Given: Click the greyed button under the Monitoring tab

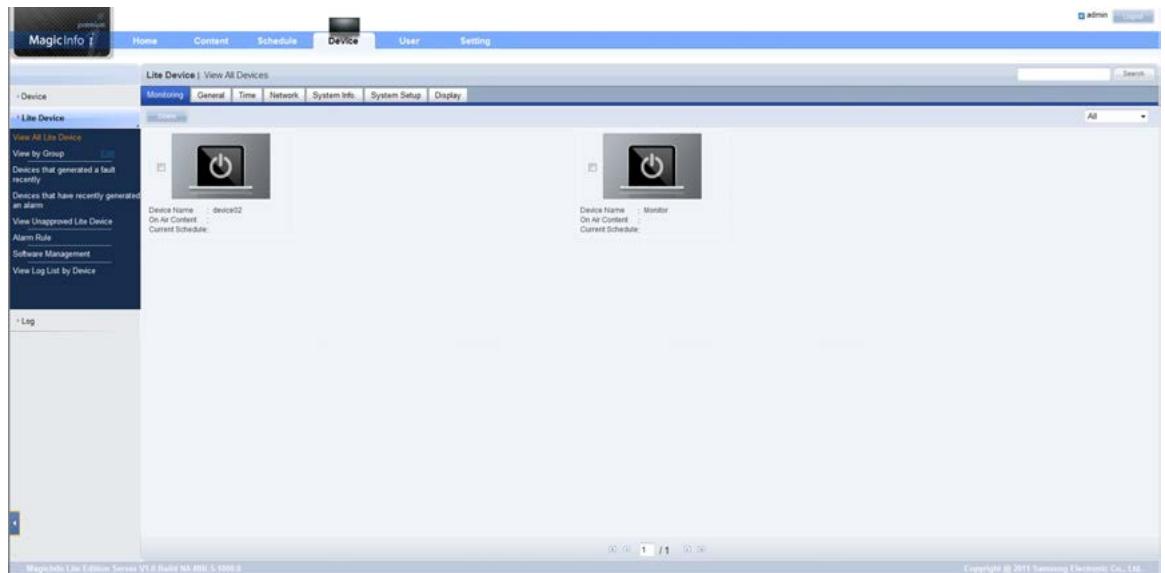Looking at the screenshot, I should click(167, 117).
